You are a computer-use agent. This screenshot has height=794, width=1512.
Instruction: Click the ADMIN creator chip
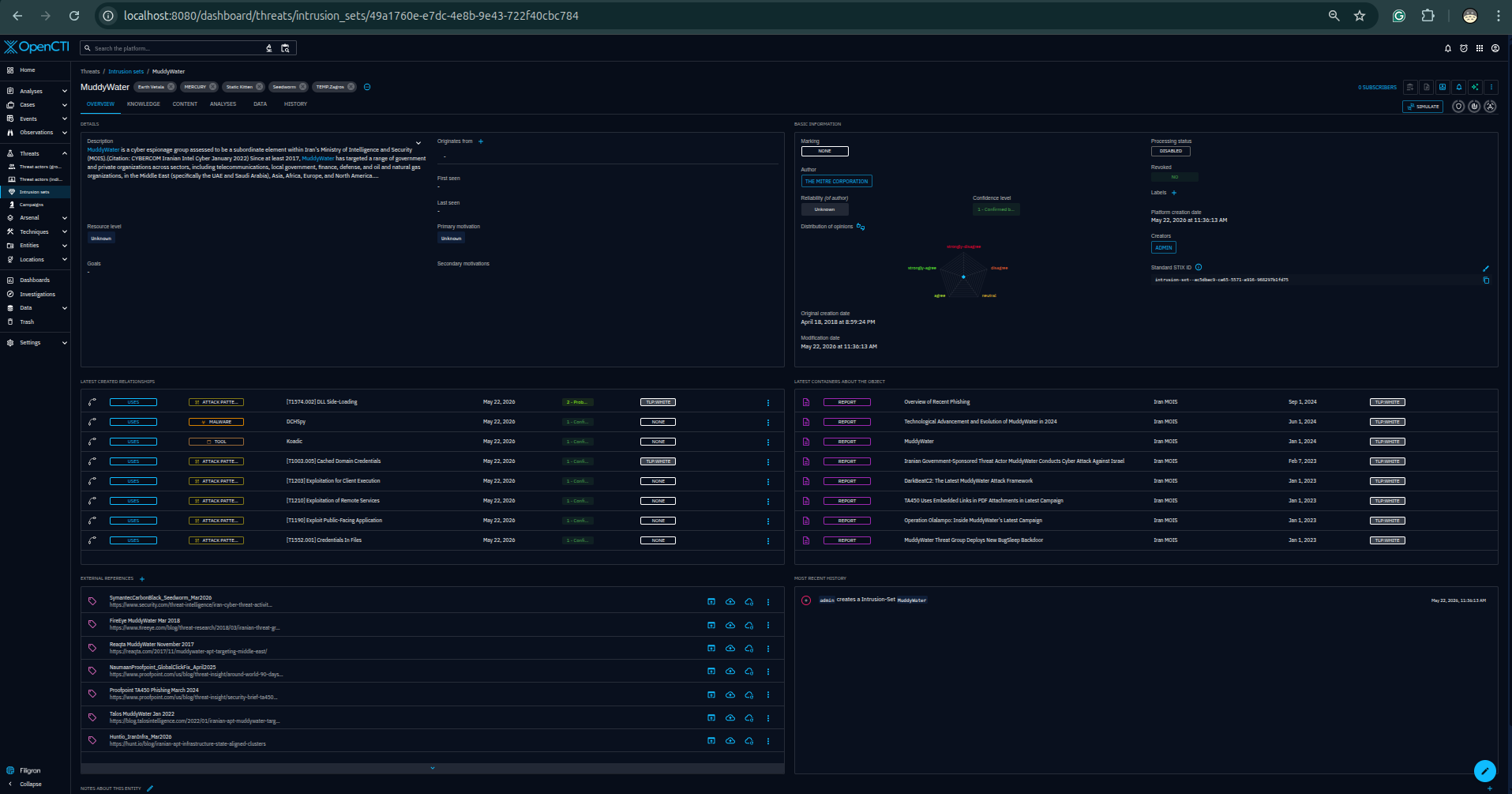1164,248
